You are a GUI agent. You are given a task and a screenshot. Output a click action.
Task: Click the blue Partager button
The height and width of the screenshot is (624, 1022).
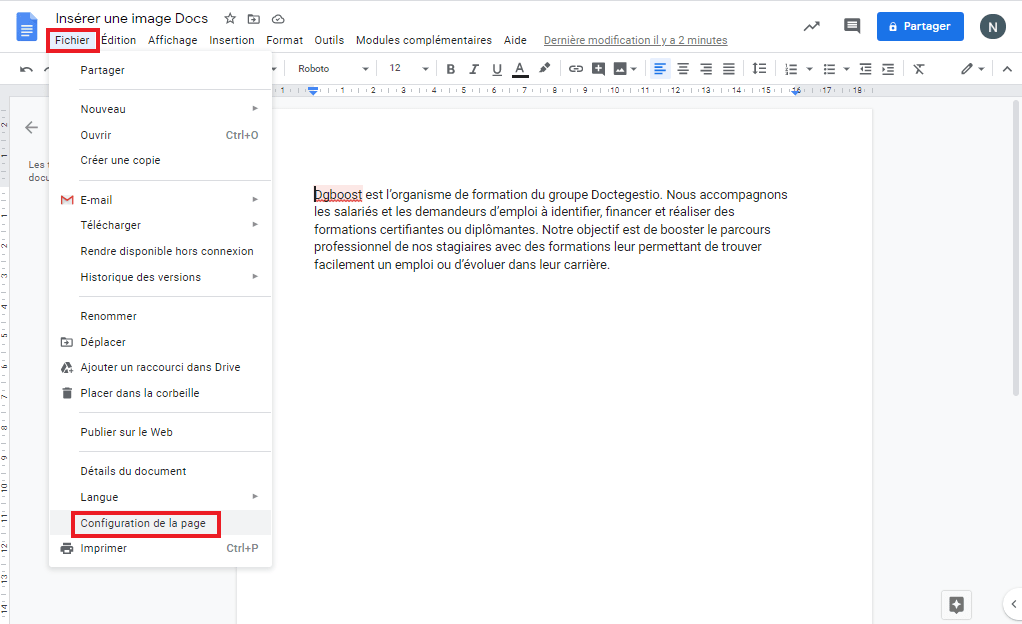click(x=919, y=27)
